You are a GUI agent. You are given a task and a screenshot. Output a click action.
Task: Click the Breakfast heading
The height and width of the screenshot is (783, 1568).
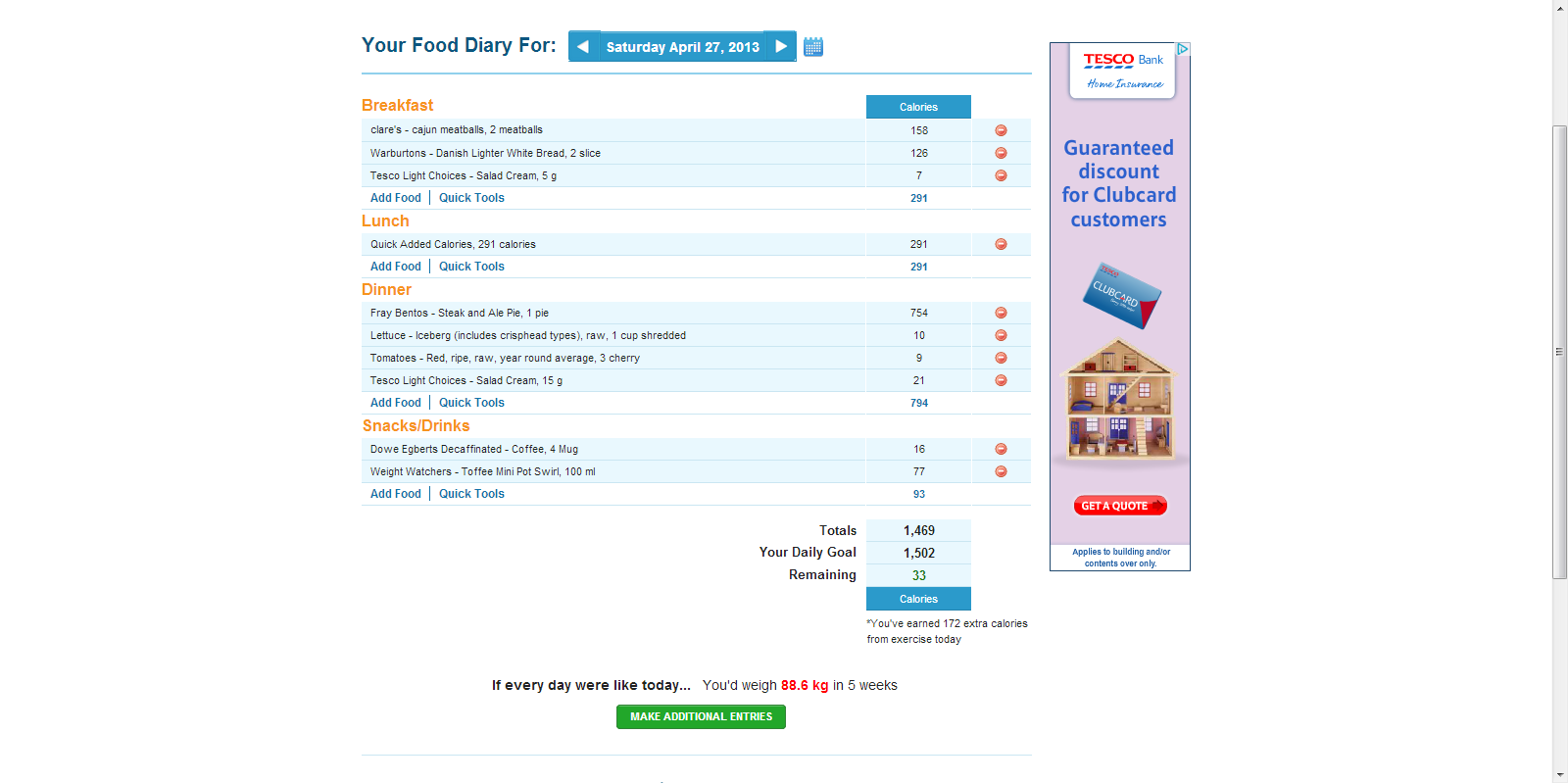point(397,105)
